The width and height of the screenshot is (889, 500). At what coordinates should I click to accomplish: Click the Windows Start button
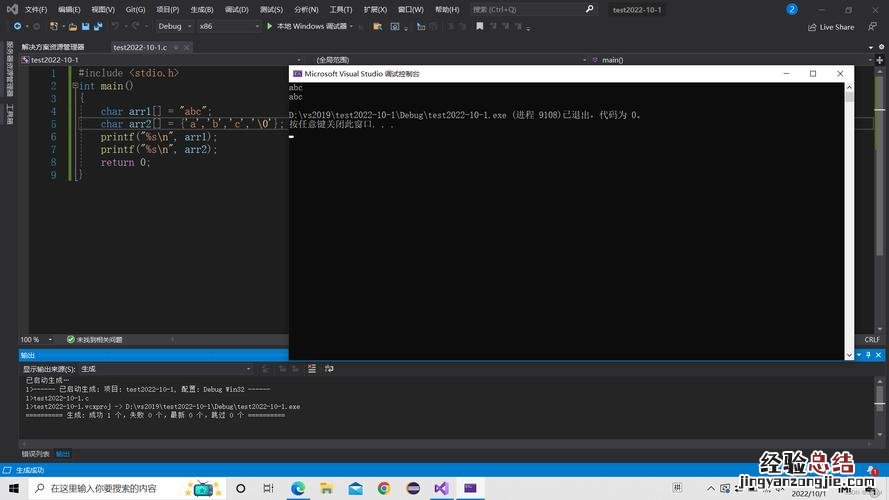coord(13,488)
